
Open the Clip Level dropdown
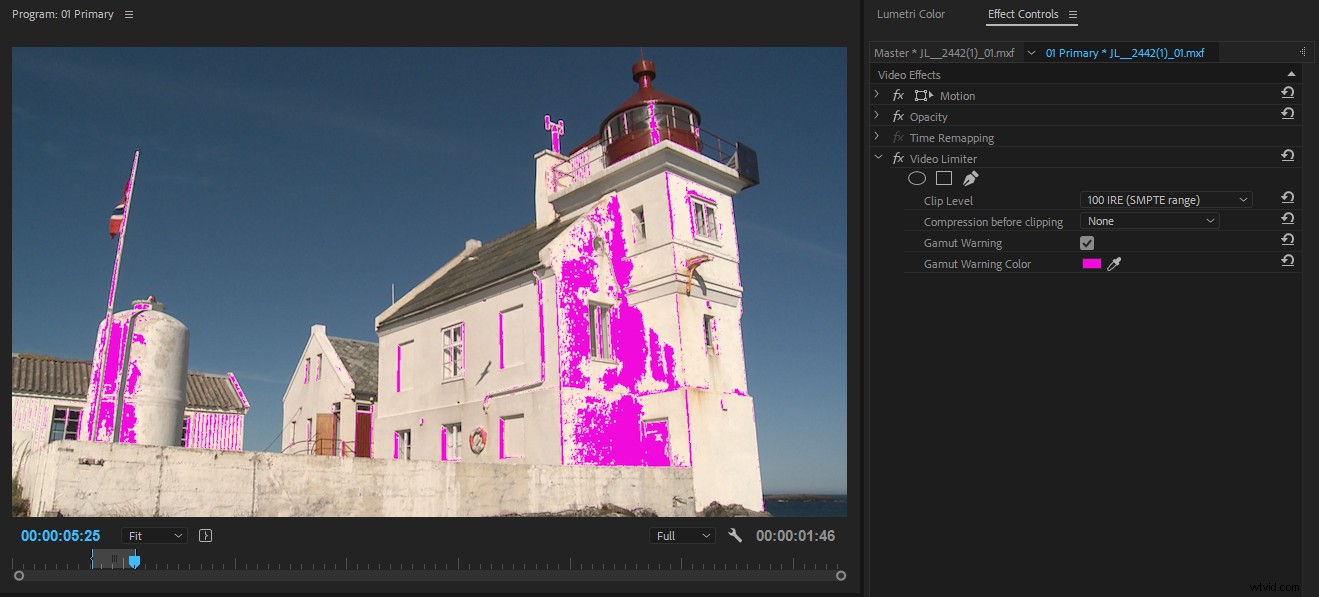(x=1165, y=199)
